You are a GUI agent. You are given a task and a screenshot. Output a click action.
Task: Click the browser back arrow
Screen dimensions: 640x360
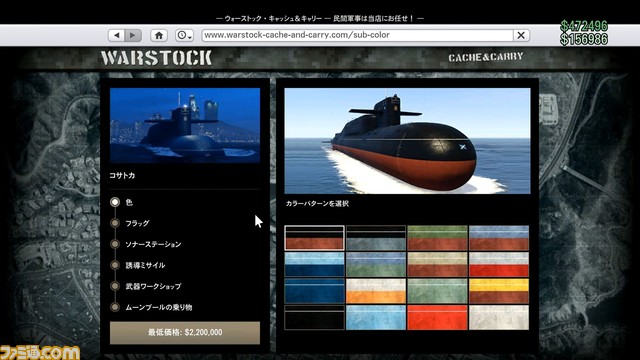click(x=117, y=36)
